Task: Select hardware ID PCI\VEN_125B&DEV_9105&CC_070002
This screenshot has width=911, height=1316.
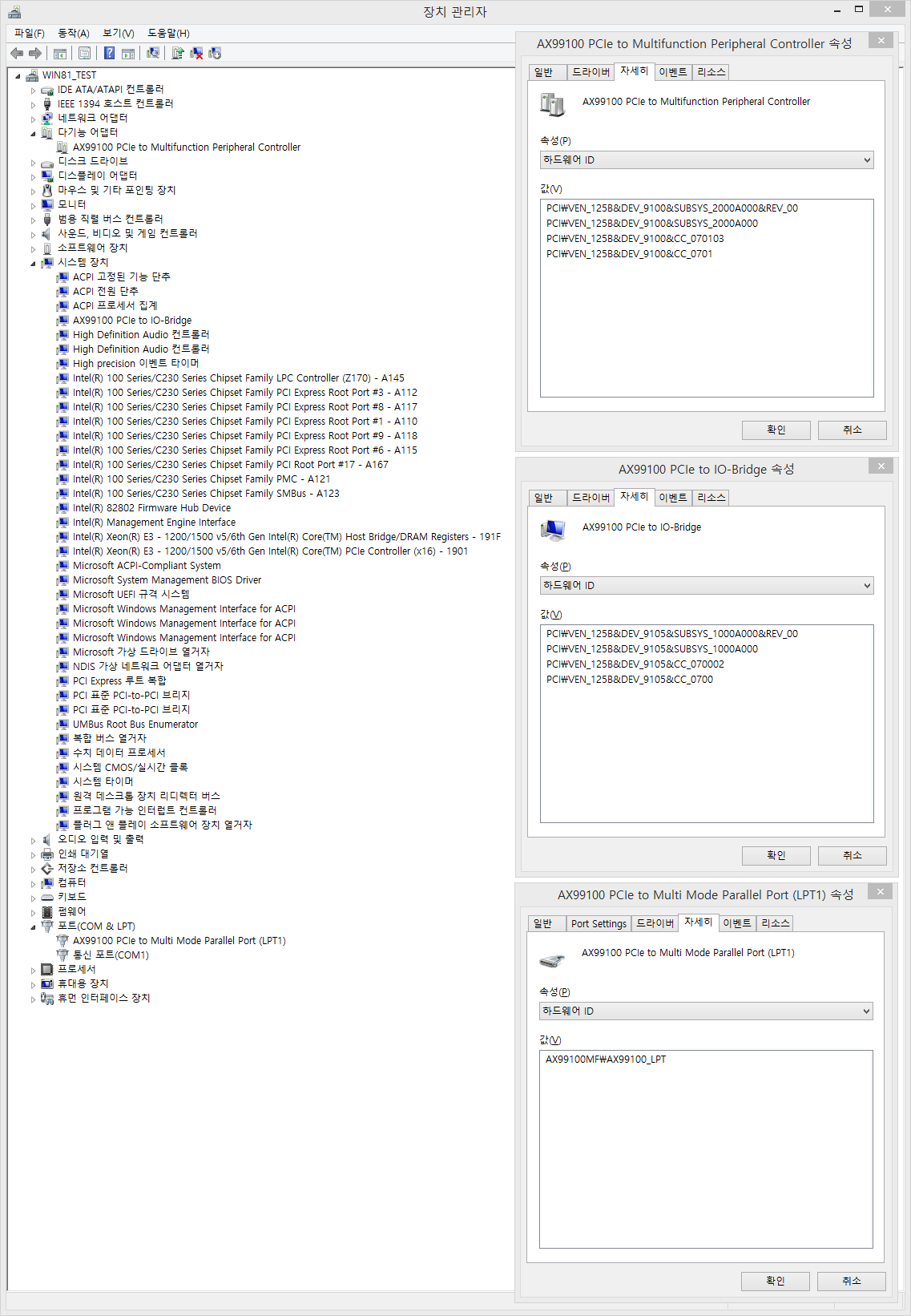Action: [635, 664]
